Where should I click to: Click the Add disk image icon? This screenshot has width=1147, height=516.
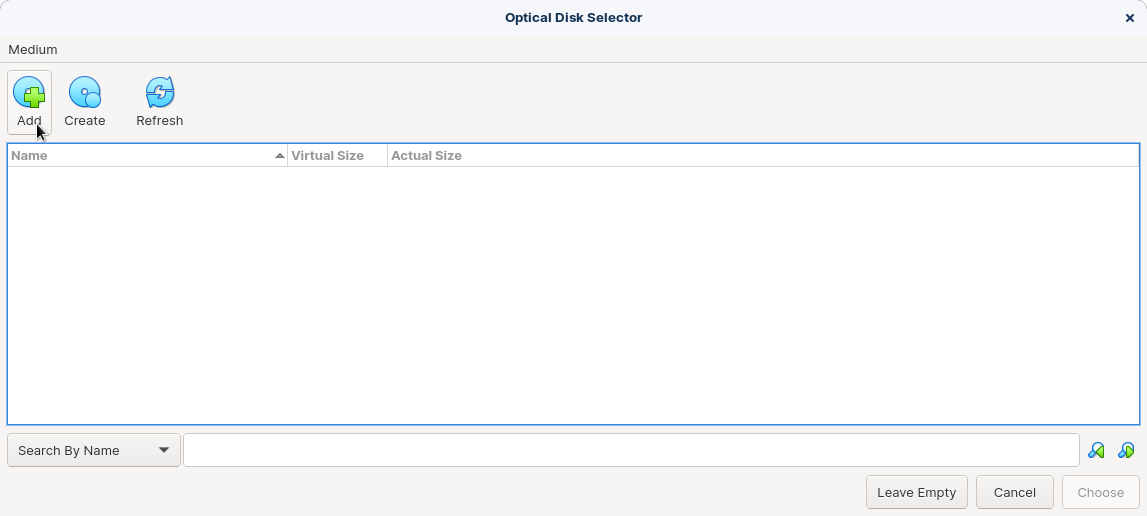[x=29, y=93]
